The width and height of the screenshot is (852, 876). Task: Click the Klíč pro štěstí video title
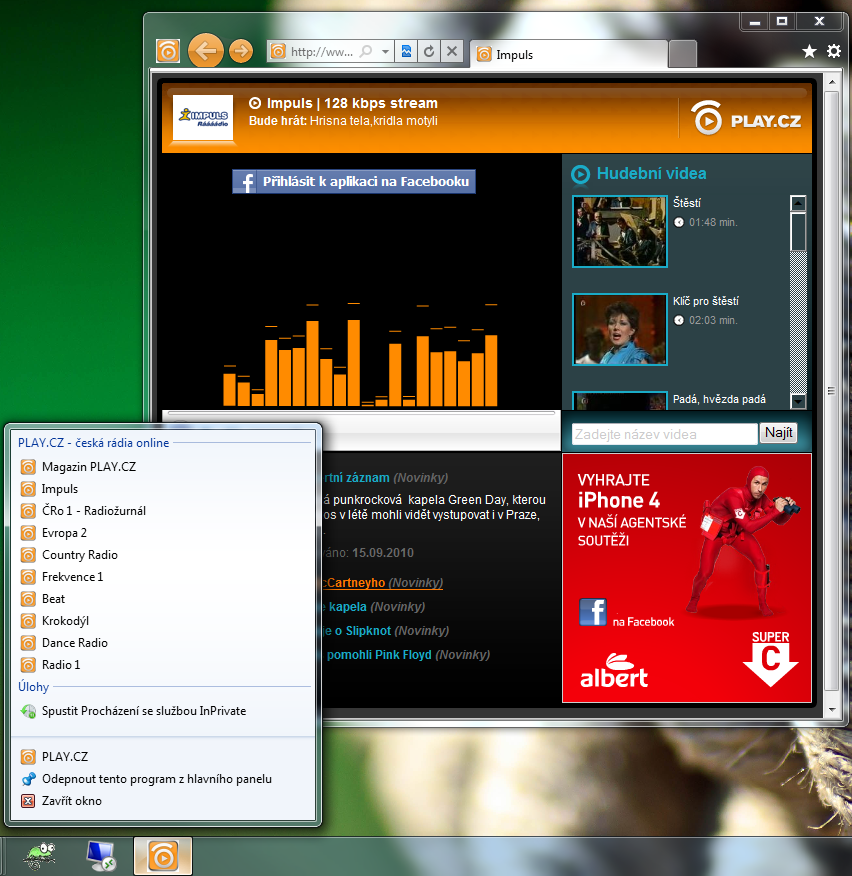(706, 301)
